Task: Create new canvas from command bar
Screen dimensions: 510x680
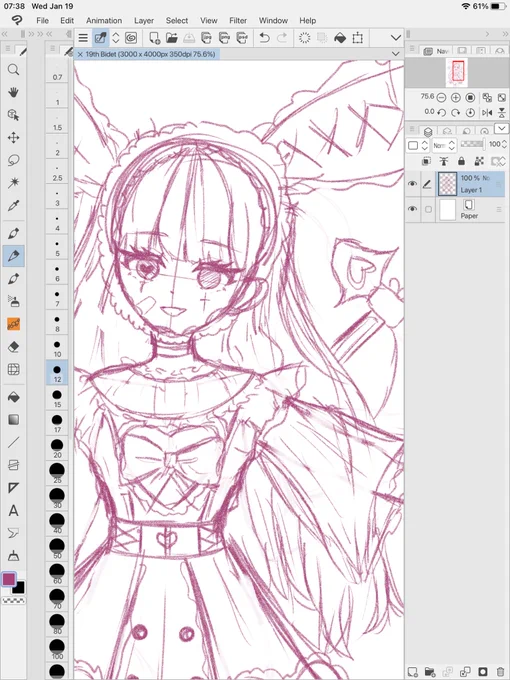Action: click(154, 38)
